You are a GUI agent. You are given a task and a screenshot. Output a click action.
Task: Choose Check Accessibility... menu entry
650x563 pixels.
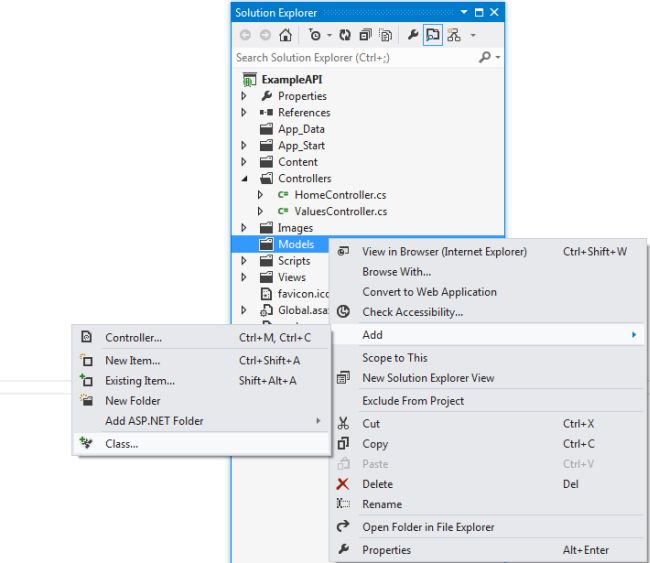pos(412,312)
